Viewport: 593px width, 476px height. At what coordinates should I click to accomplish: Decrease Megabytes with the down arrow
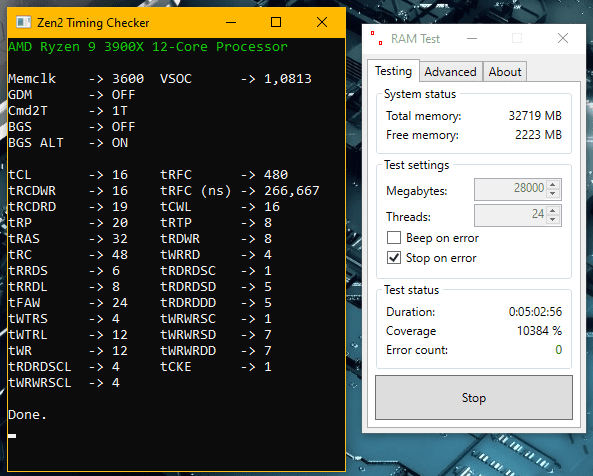[x=553, y=194]
